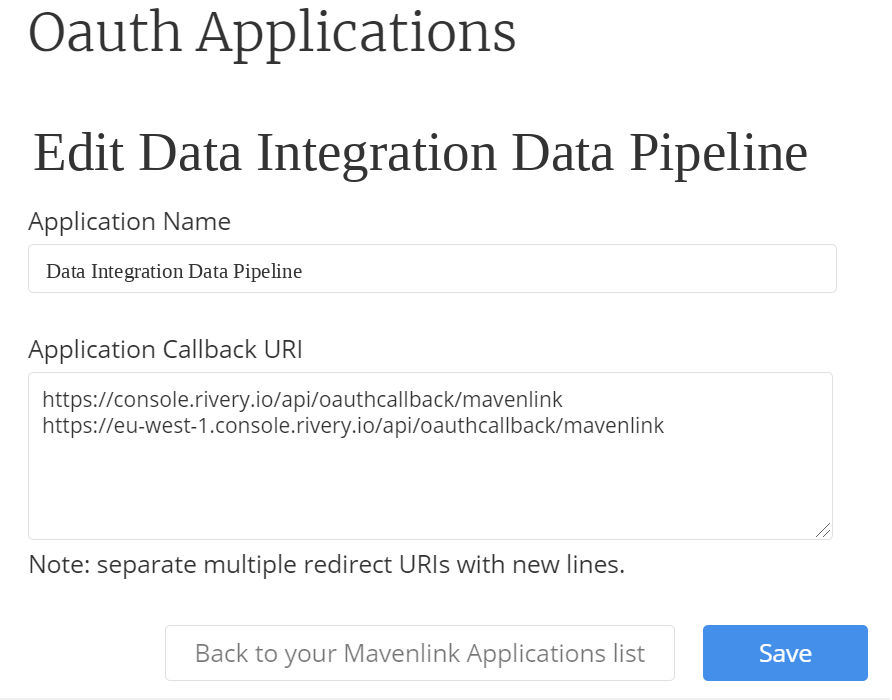Click the note about separating redirect URIs
Viewport: 892px width, 700px height.
(x=327, y=565)
